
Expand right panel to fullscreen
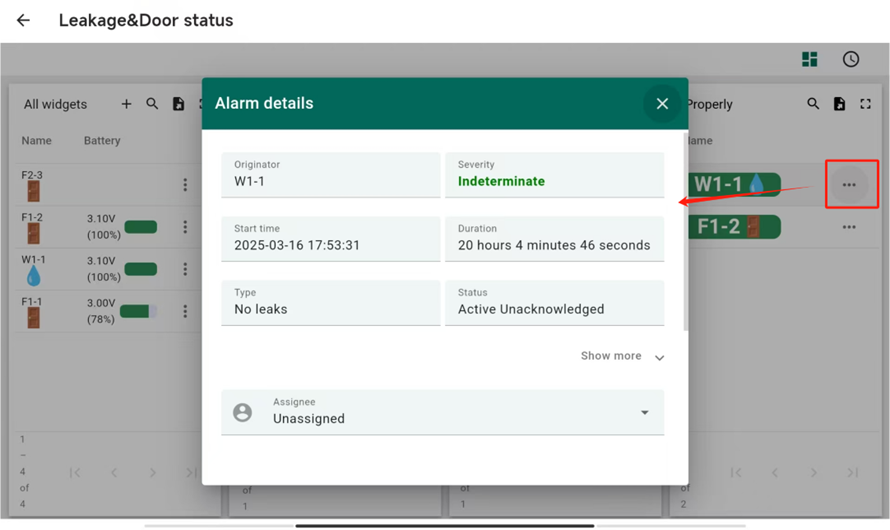866,104
